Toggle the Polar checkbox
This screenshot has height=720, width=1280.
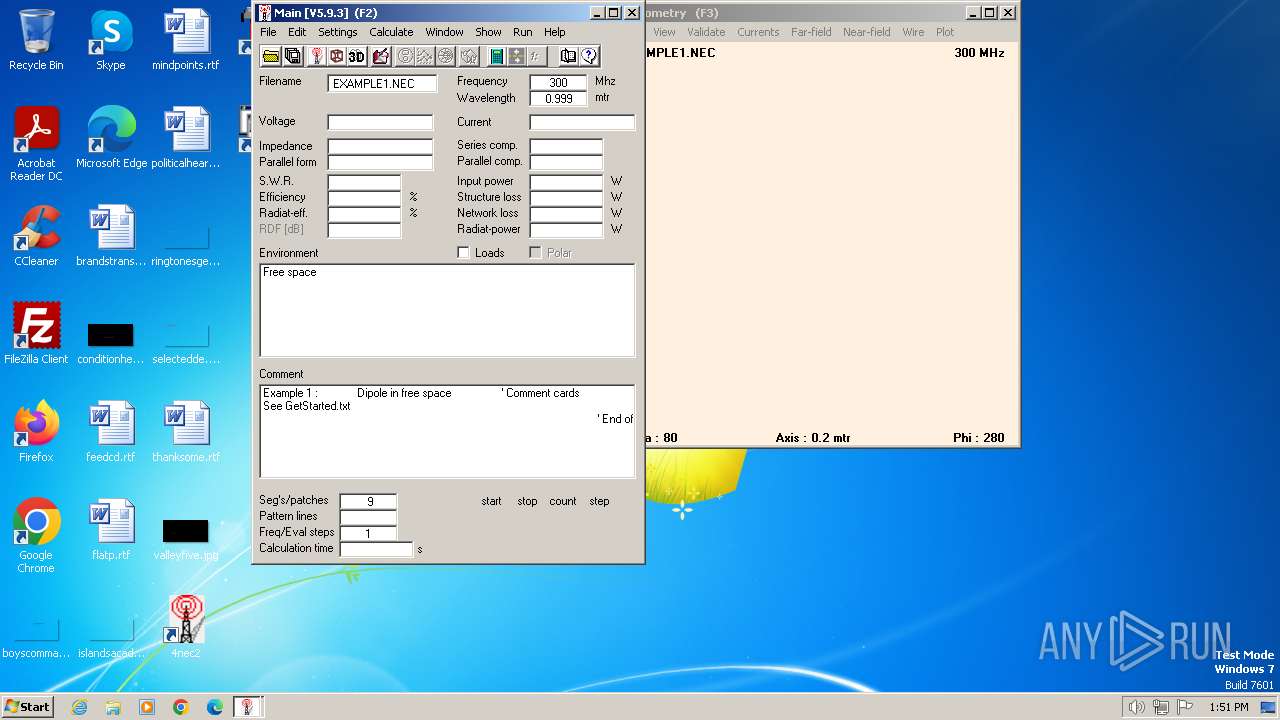pos(536,253)
